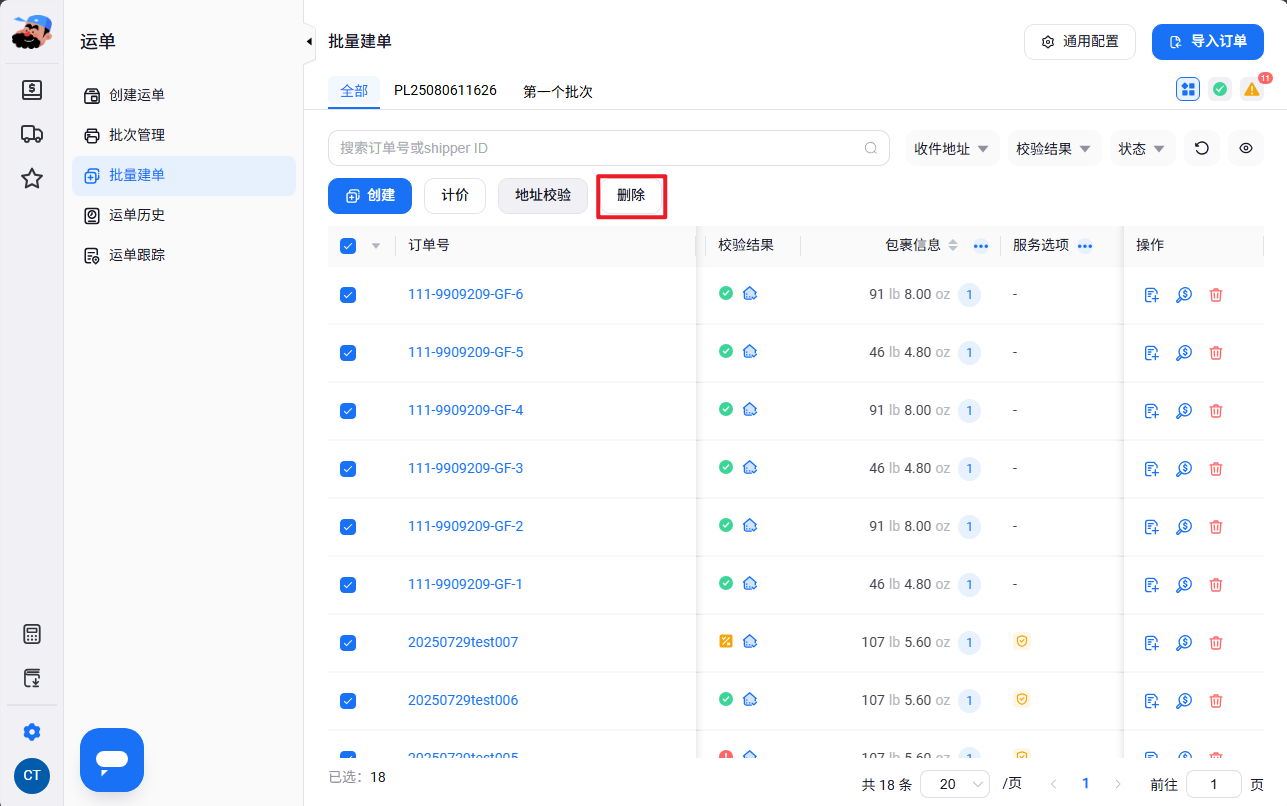Open the 校验结果 filter dropdown
Viewport: 1287px width, 806px height.
click(1054, 148)
